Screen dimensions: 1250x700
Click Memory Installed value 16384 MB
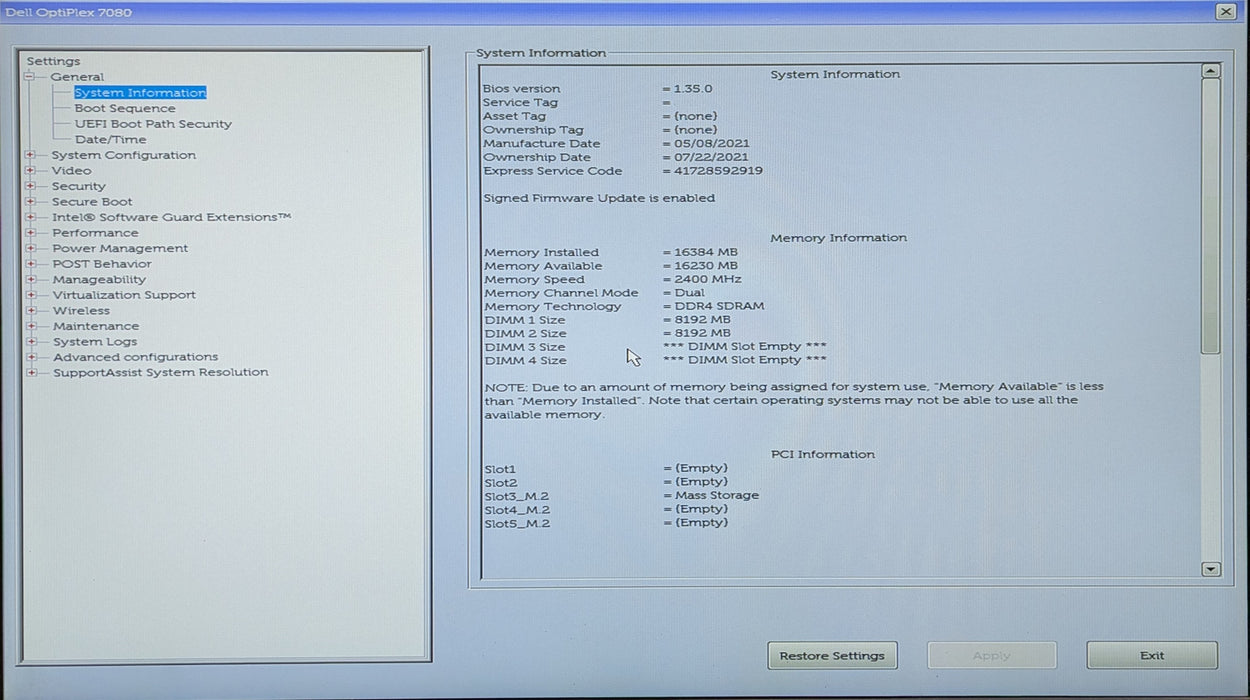pos(706,252)
